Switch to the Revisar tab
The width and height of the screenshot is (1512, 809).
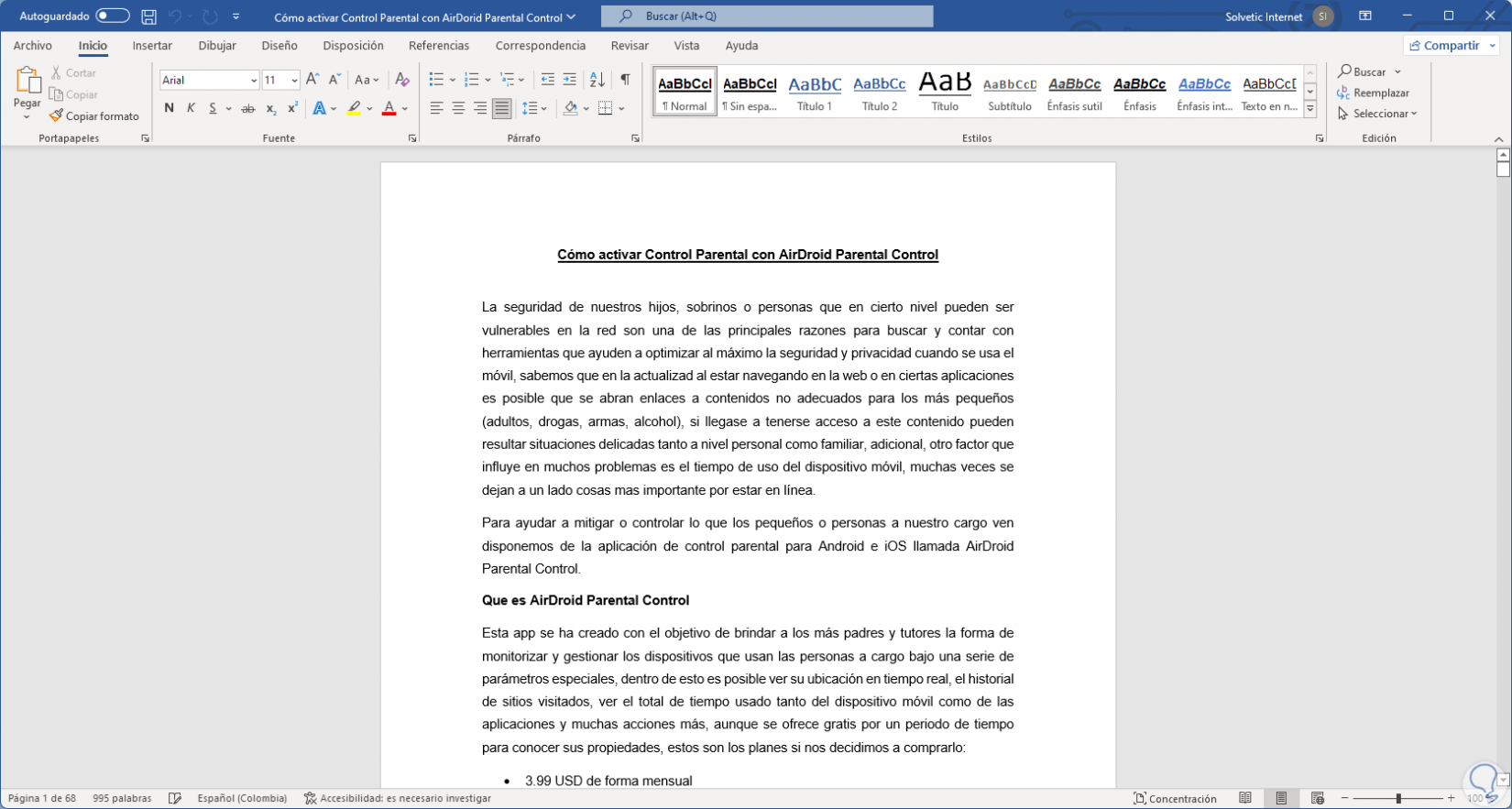tap(630, 46)
